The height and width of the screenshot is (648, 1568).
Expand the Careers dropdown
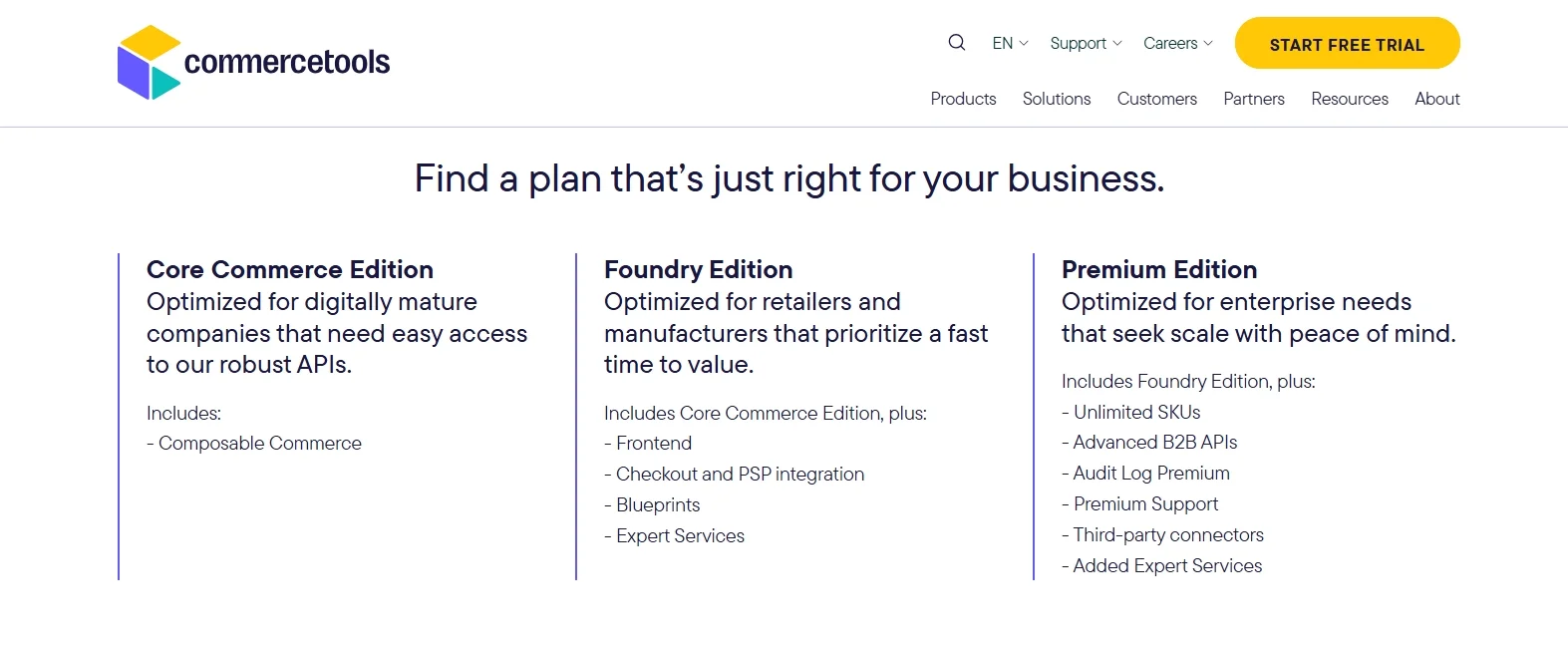tap(1178, 43)
